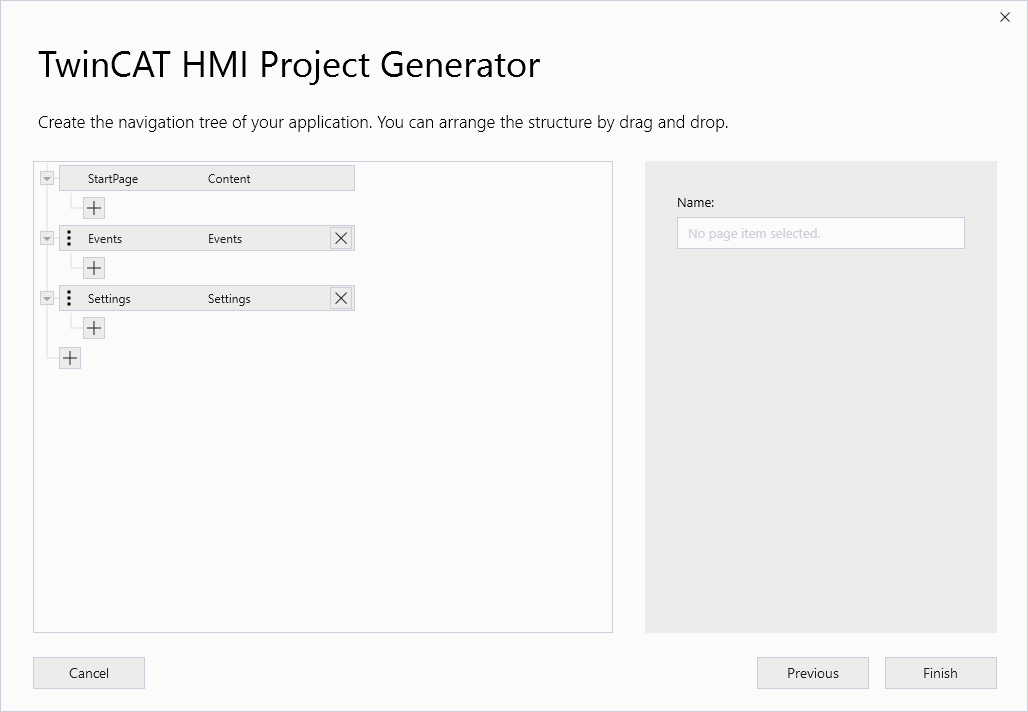The height and width of the screenshot is (712, 1028).
Task: Click Finish to generate the project
Action: point(941,673)
